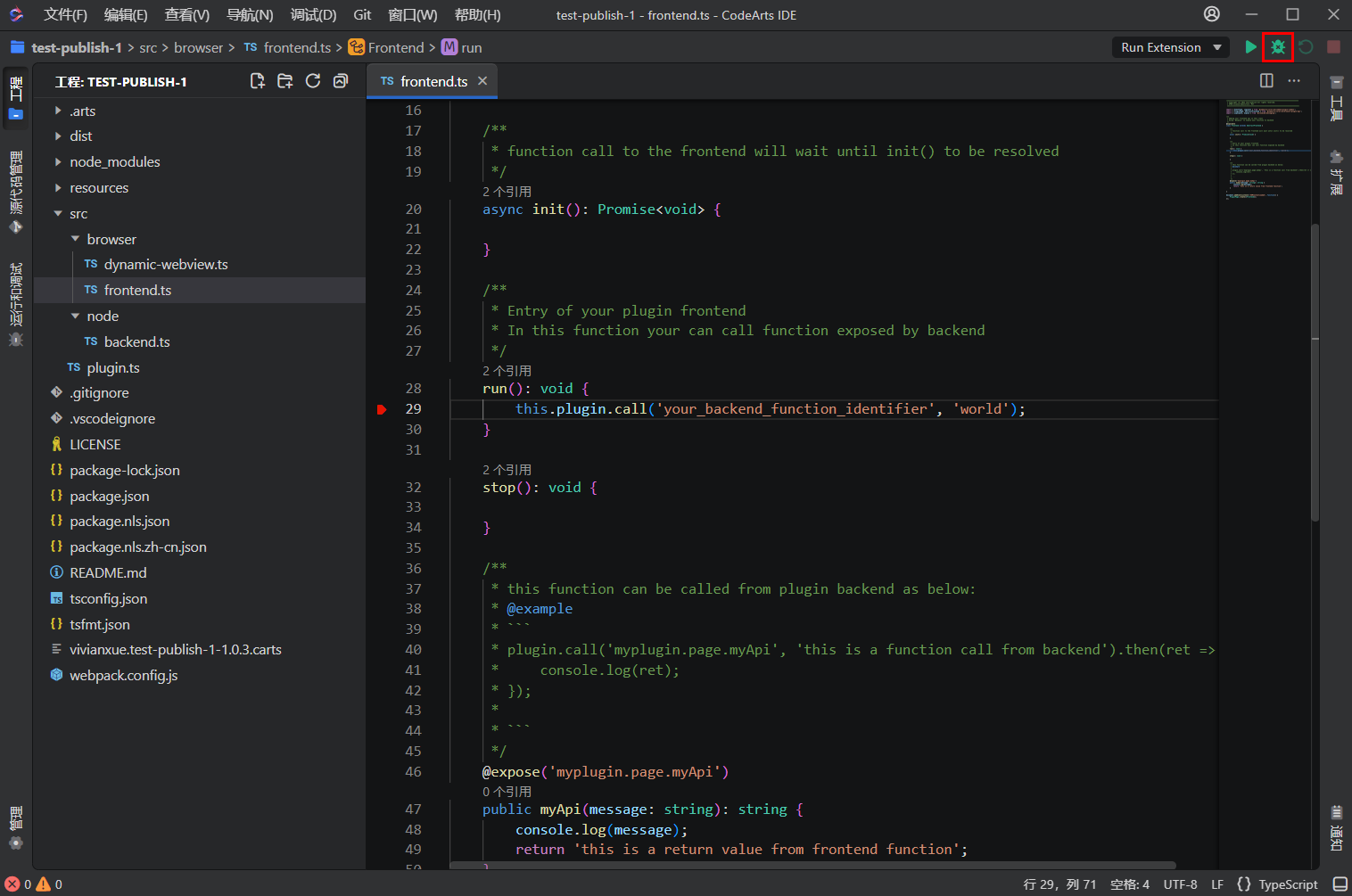This screenshot has height=896, width=1352.
Task: Open the TypeScript language mode selector
Action: [1287, 884]
